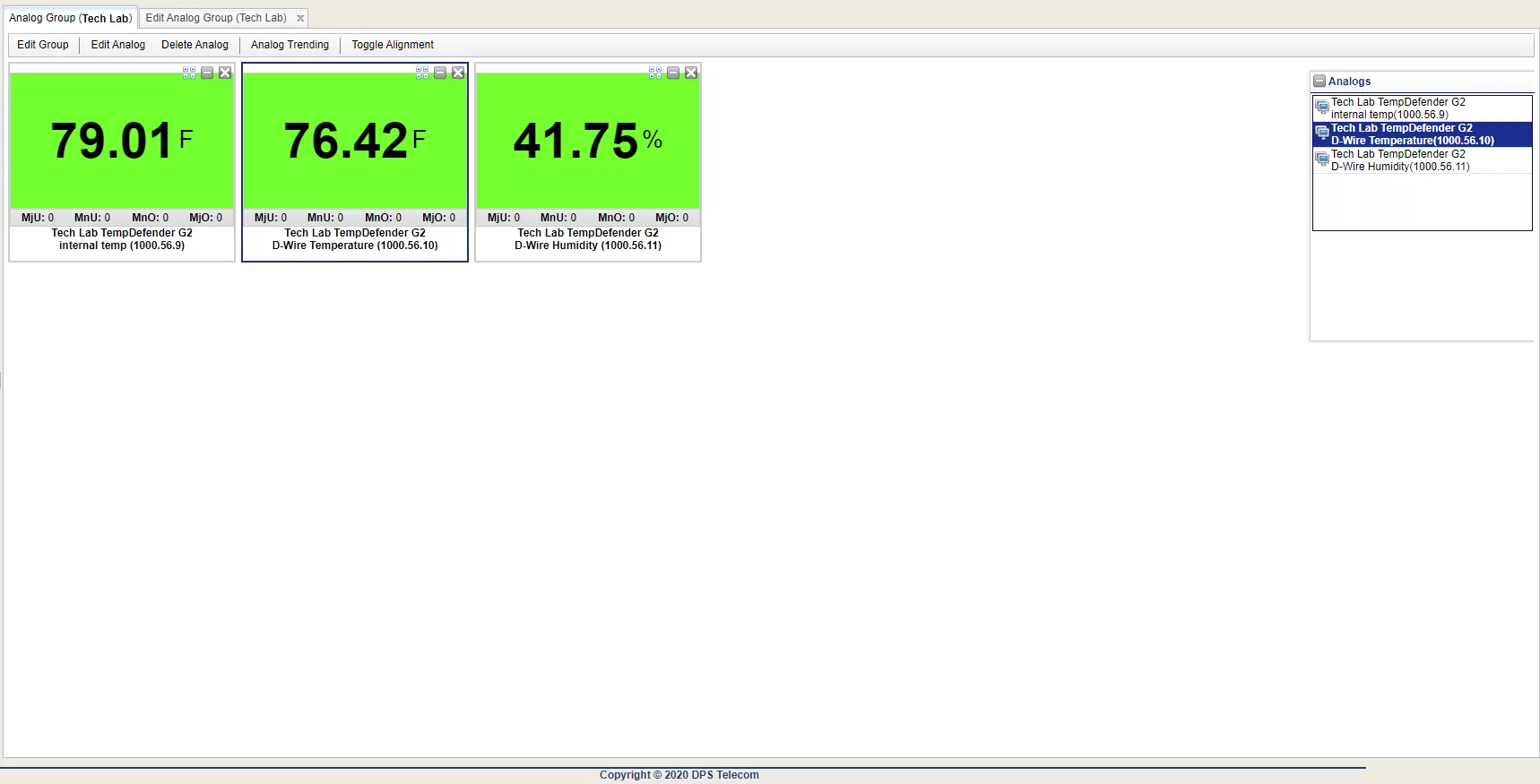
Task: Click grid icon on internal temp tile
Action: point(189,73)
